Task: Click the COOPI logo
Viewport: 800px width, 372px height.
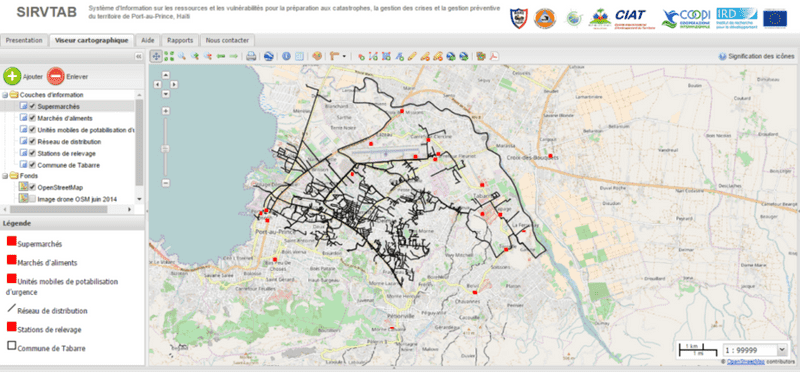Action: click(x=686, y=18)
